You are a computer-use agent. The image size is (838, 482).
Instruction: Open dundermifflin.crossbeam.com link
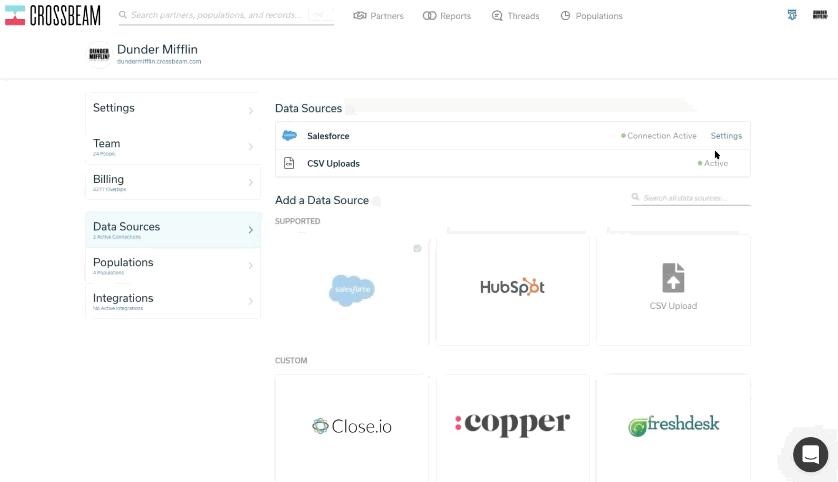(x=159, y=61)
